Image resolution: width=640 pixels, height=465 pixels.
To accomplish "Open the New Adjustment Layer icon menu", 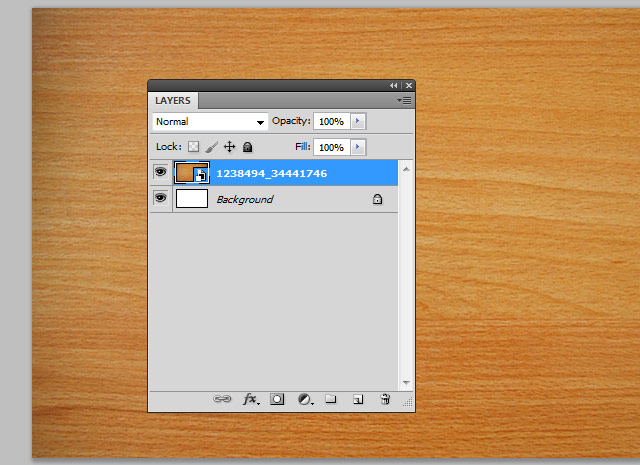I will coord(305,399).
